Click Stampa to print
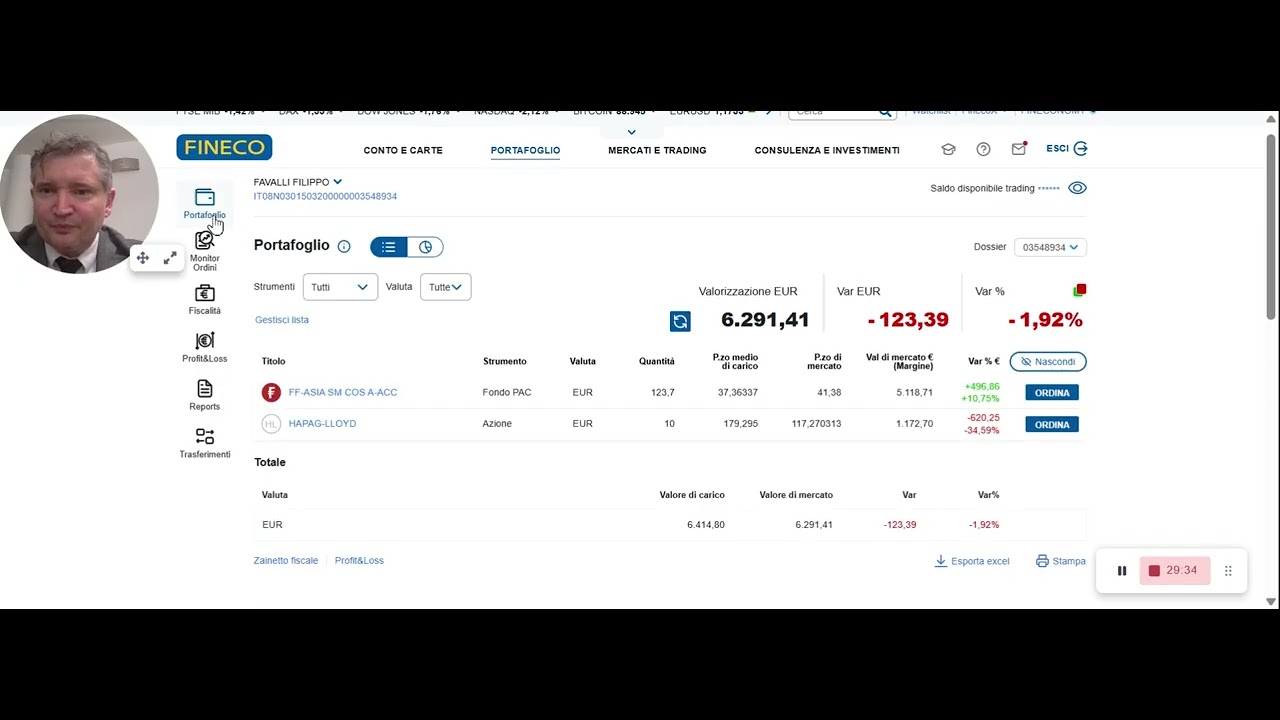This screenshot has width=1280, height=720. [x=1061, y=561]
